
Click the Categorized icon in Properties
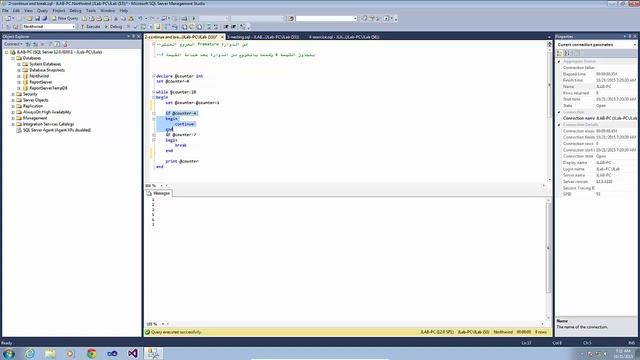(x=560, y=53)
